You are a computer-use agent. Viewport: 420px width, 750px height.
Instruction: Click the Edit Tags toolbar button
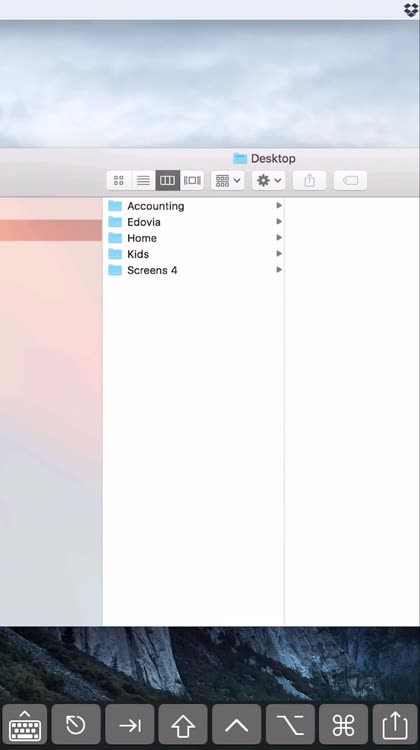click(x=350, y=180)
